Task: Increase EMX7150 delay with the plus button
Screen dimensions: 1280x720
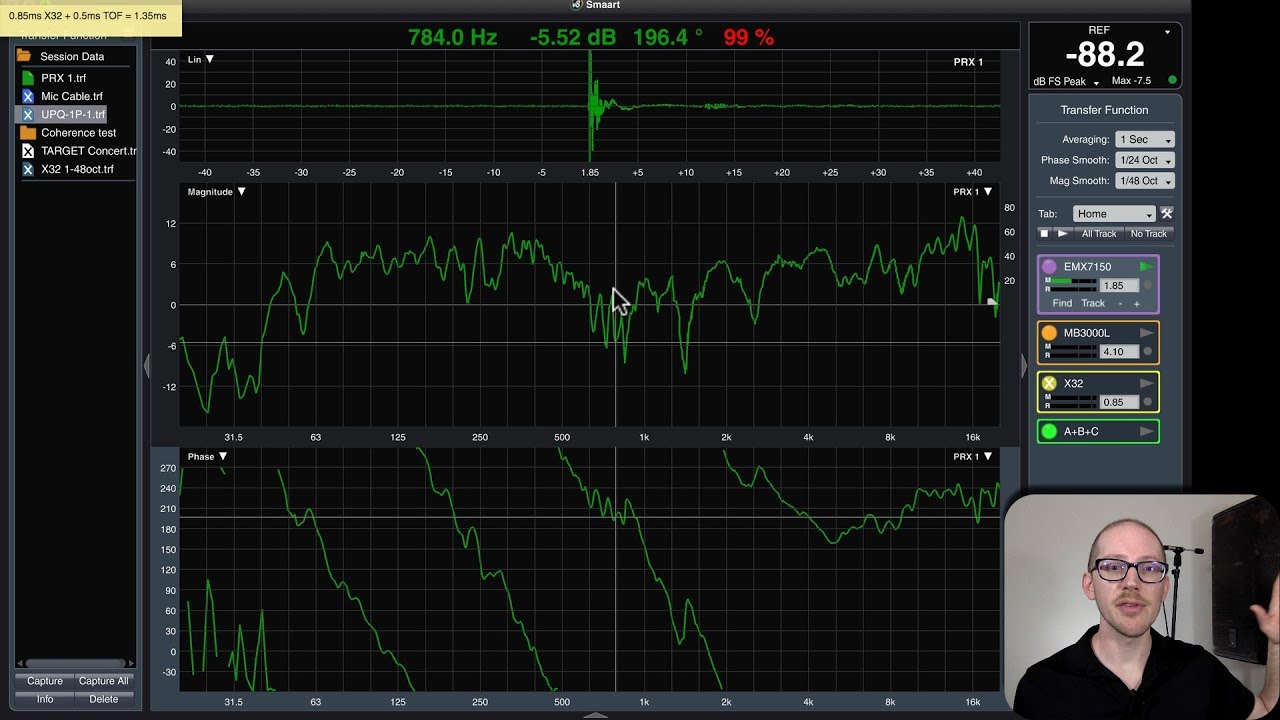Action: click(1136, 303)
